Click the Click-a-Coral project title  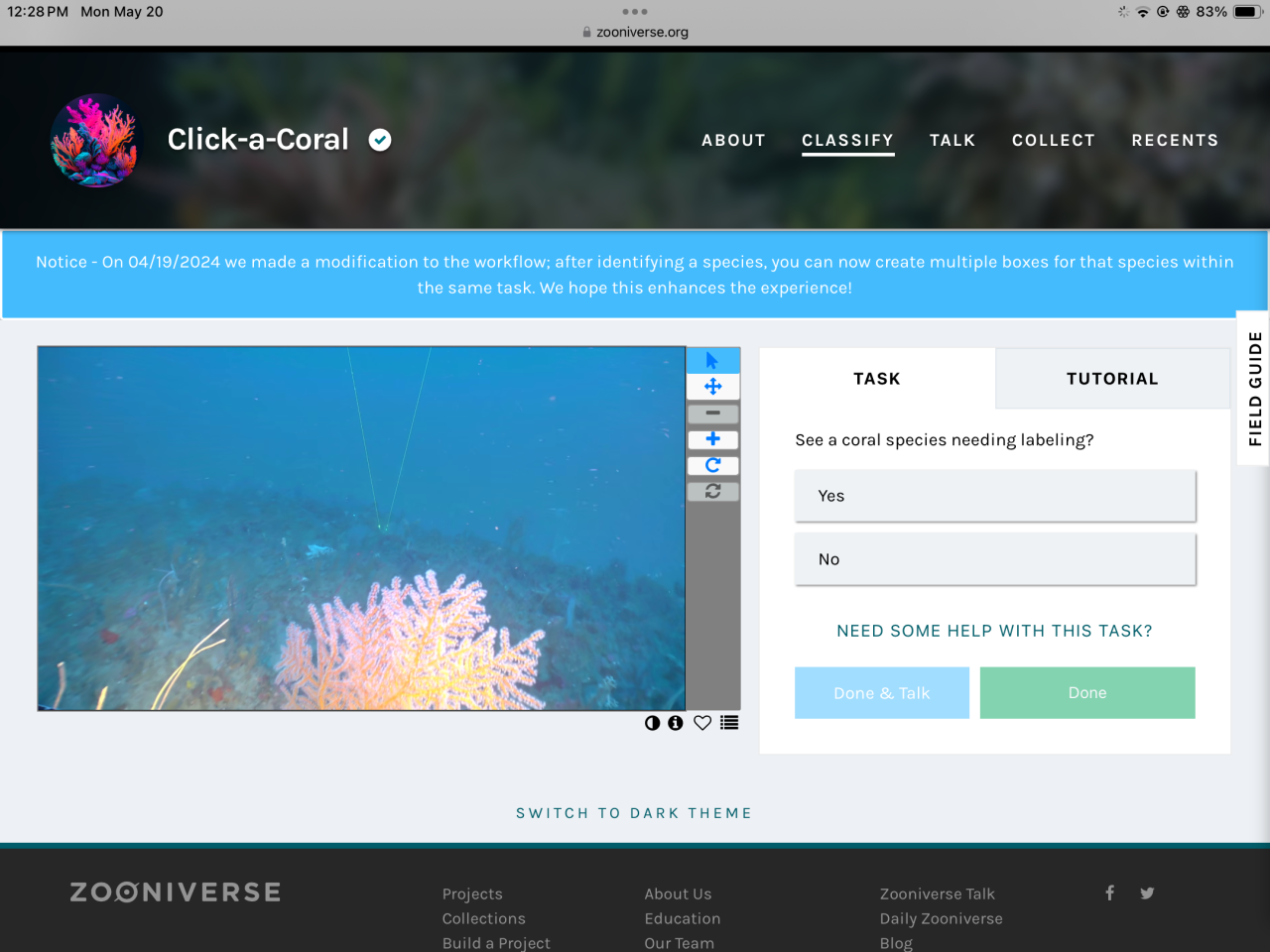tap(258, 140)
